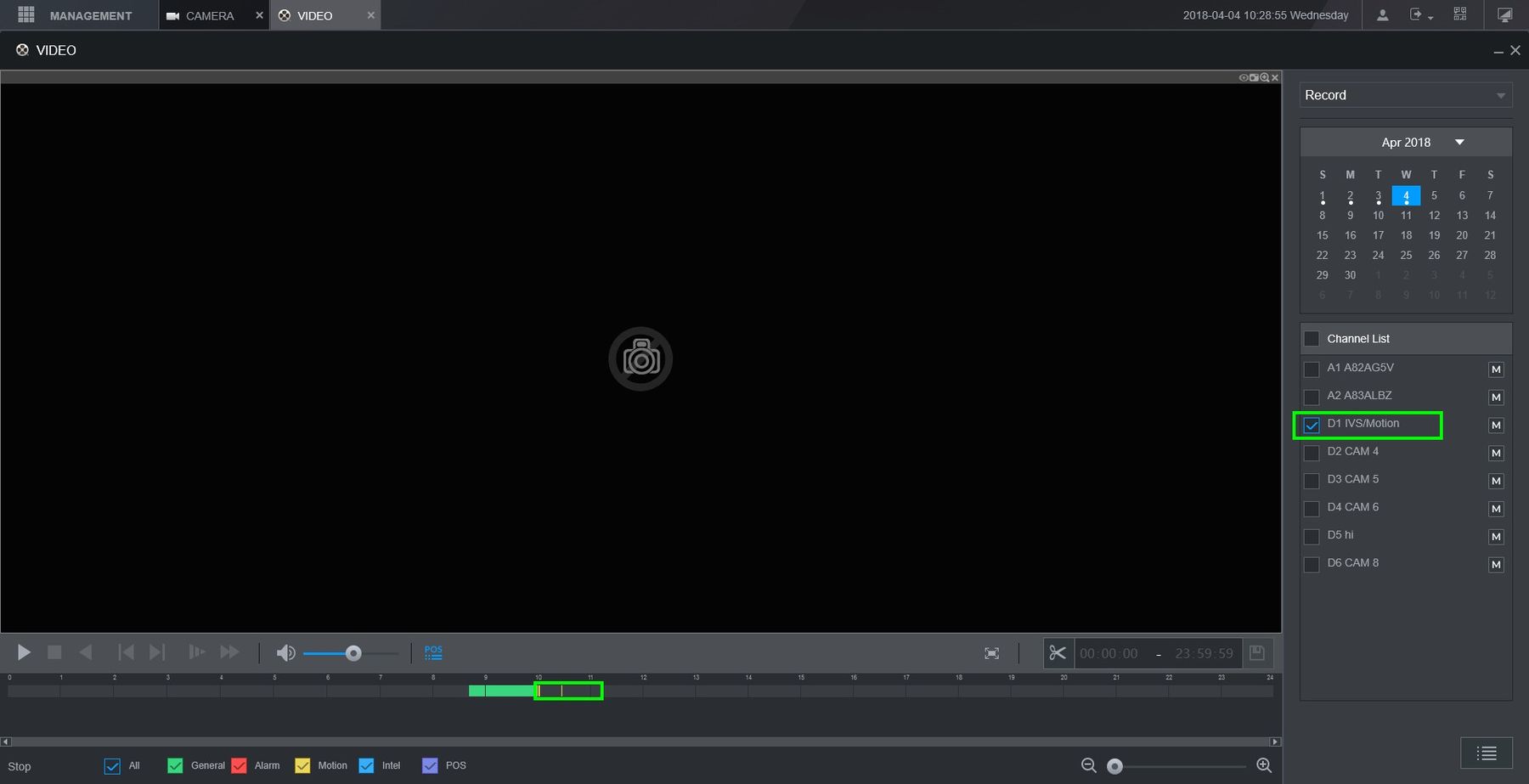Set the clip start time field
The image size is (1529, 784).
1109,653
